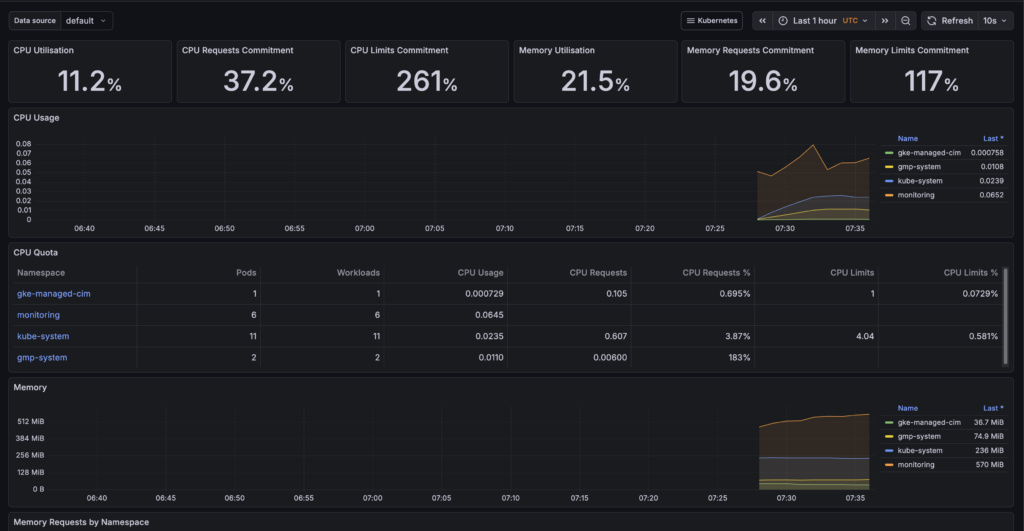The width and height of the screenshot is (1024, 531).
Task: Sort the CPU Usage legend by Last column
Action: click(993, 138)
